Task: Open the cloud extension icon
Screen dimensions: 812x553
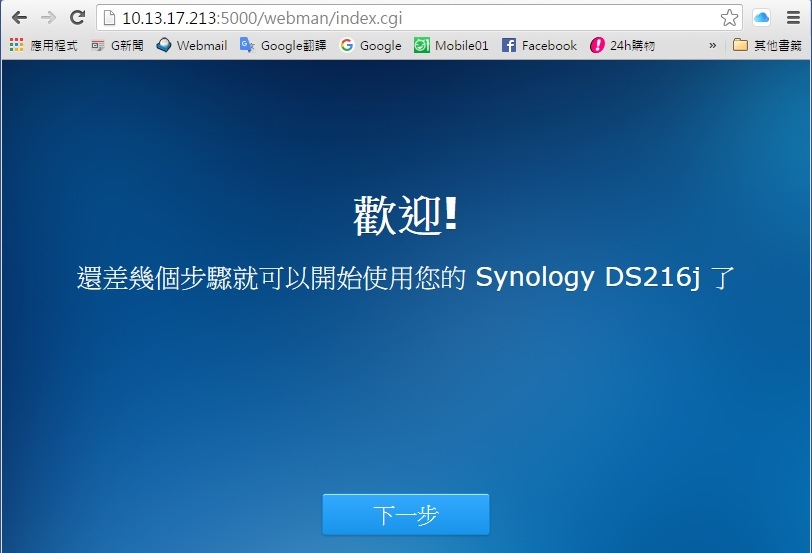Action: (x=761, y=18)
